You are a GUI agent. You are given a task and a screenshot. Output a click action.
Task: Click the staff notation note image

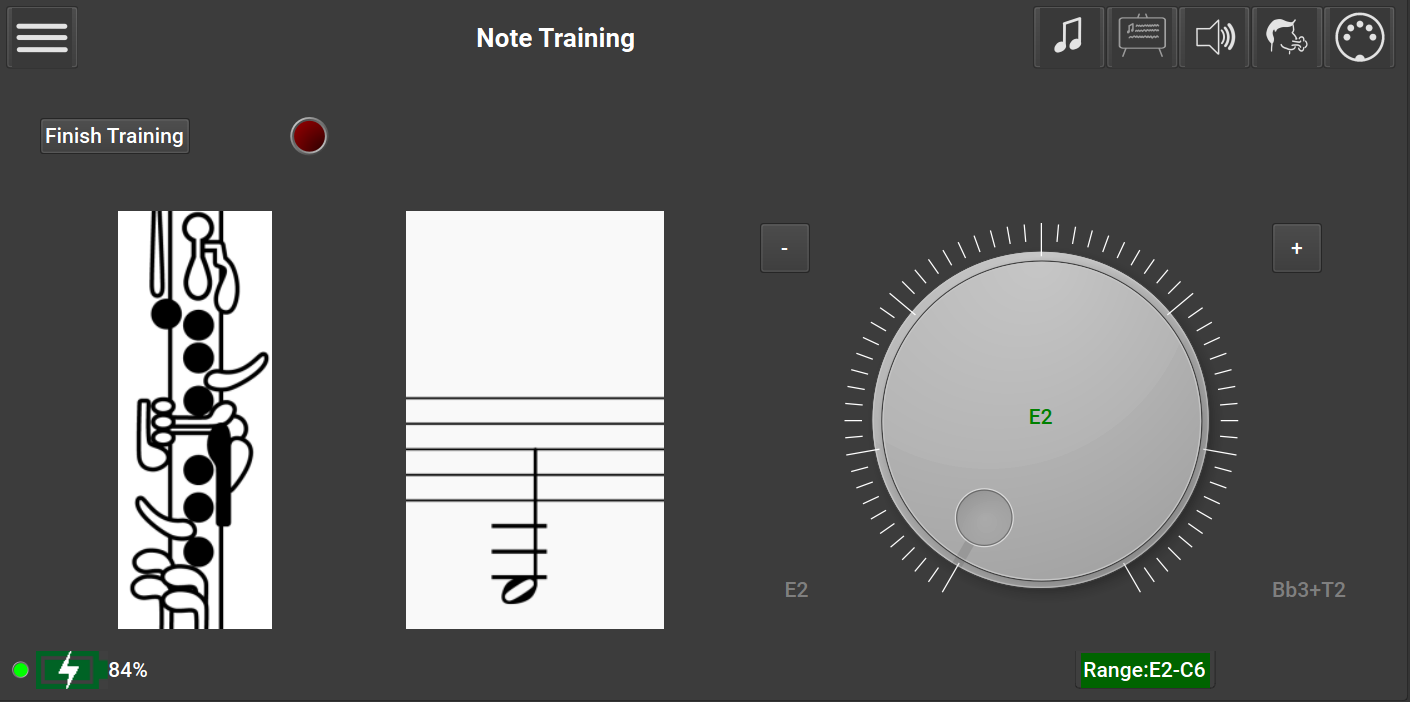point(535,420)
